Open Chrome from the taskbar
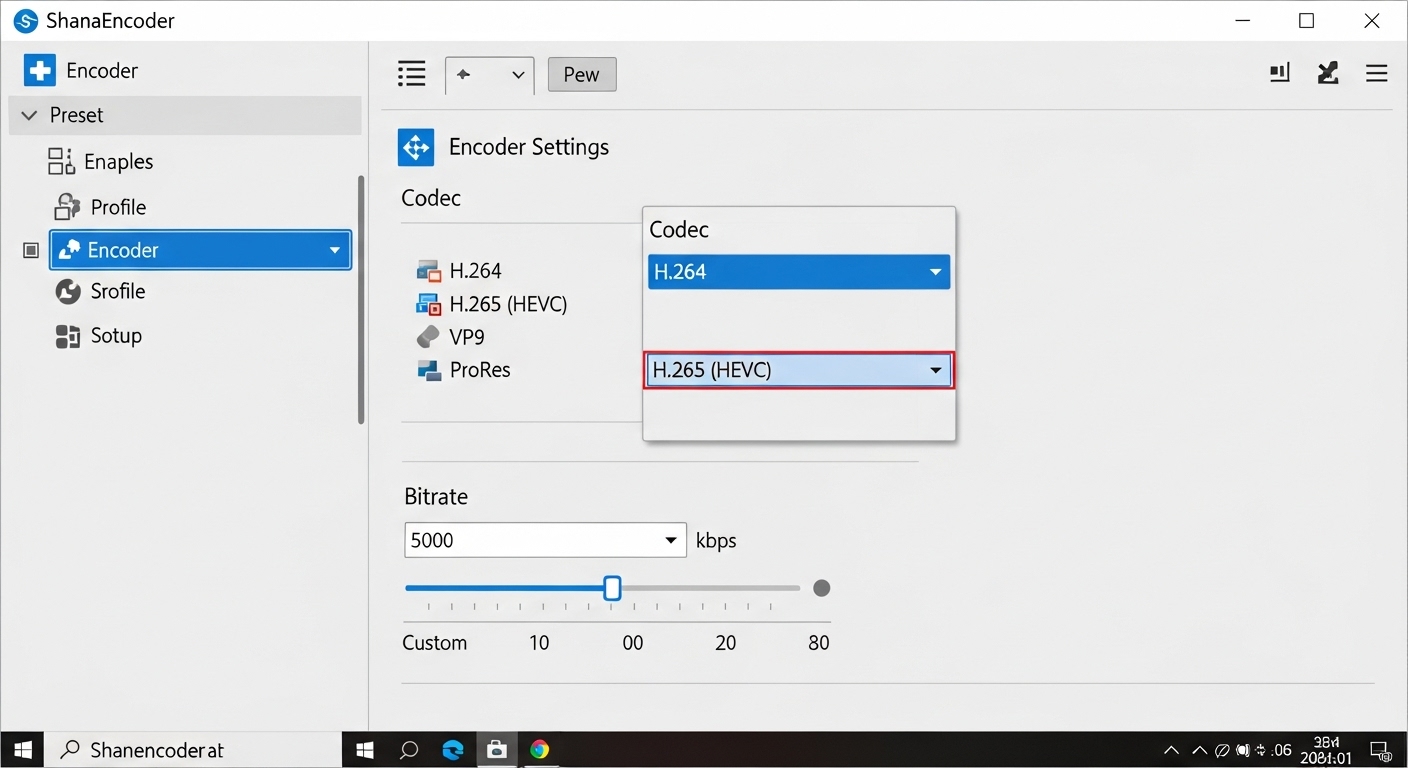 point(540,749)
